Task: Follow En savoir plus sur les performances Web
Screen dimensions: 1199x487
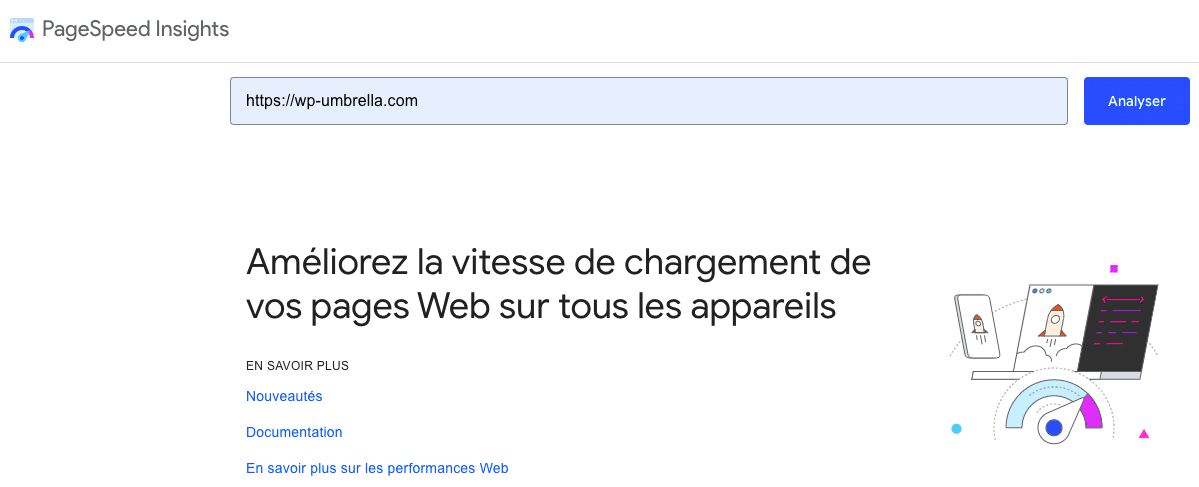Action: point(377,468)
